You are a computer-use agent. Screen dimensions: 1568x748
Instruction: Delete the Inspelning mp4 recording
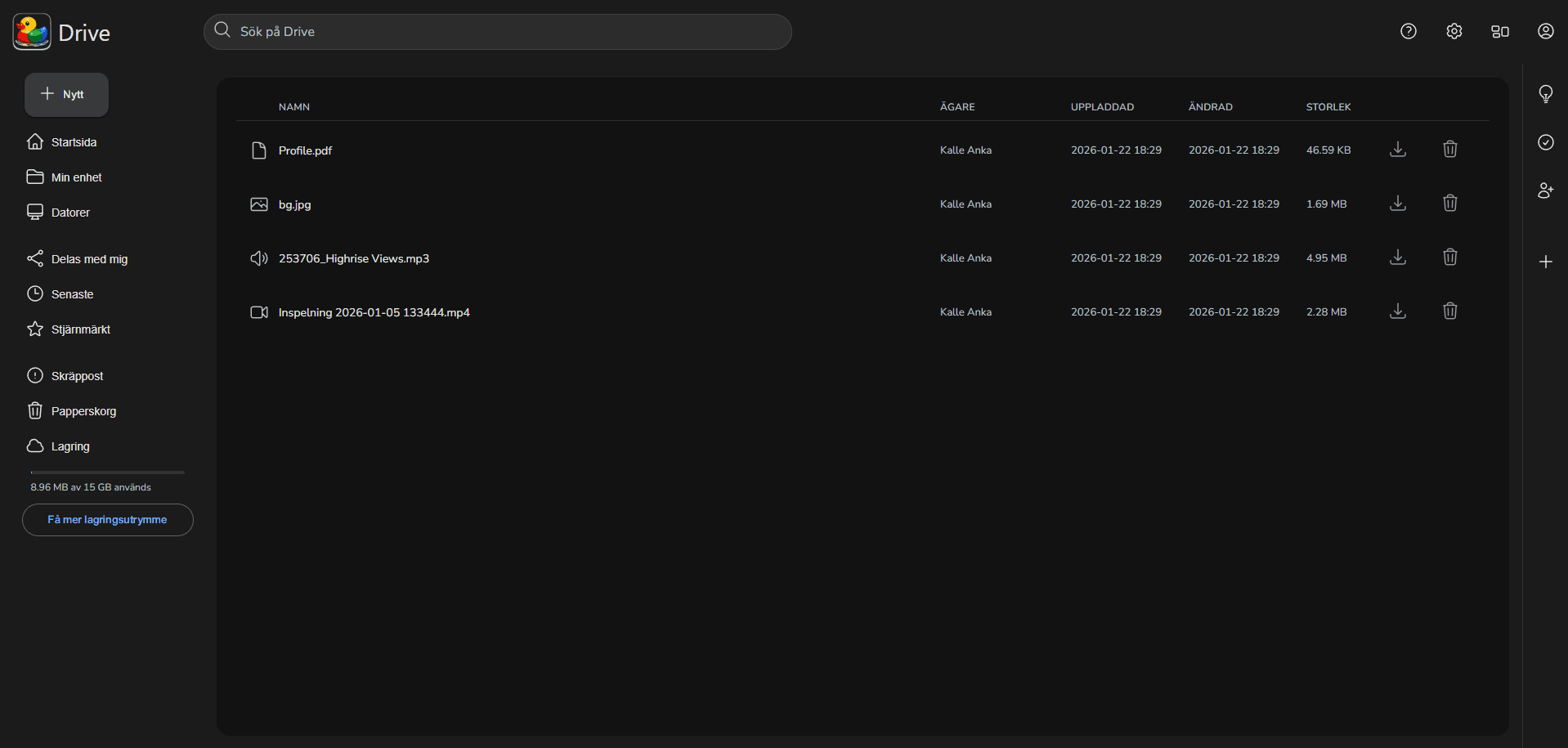[x=1449, y=311]
